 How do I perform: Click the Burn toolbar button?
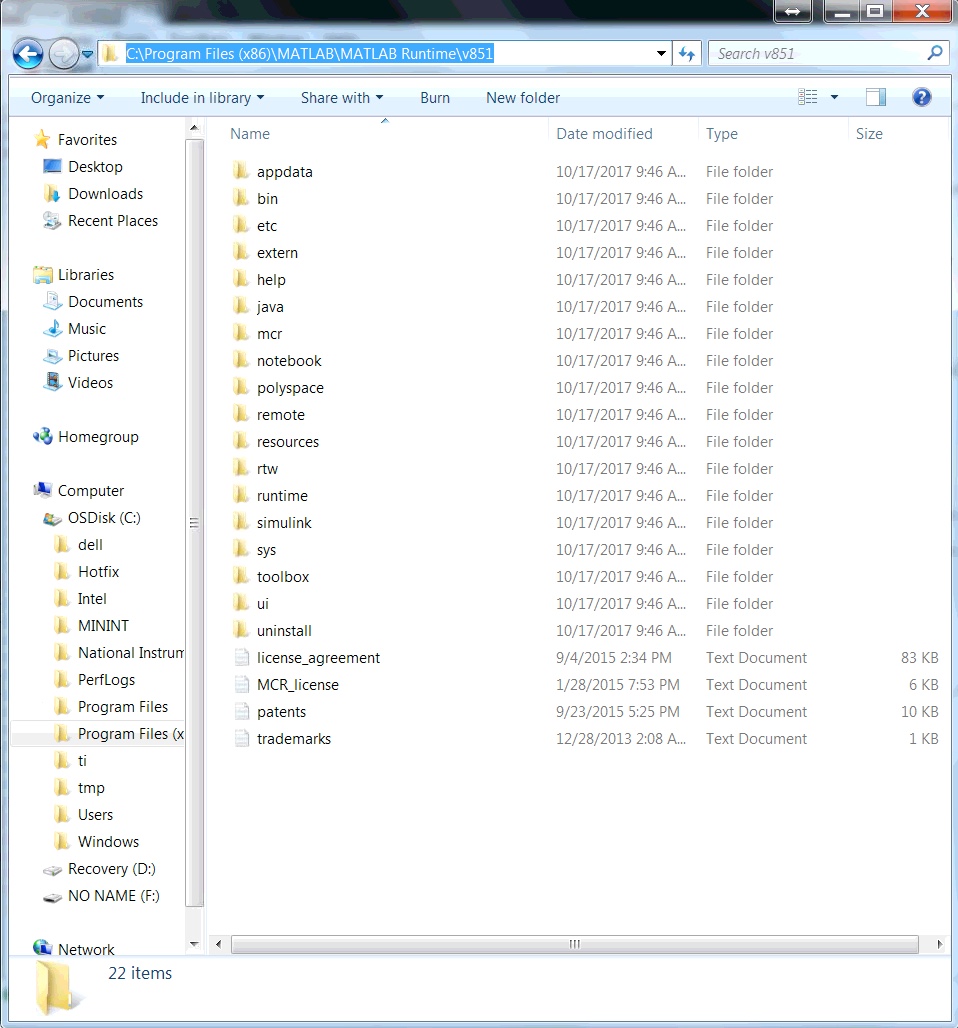click(x=435, y=98)
